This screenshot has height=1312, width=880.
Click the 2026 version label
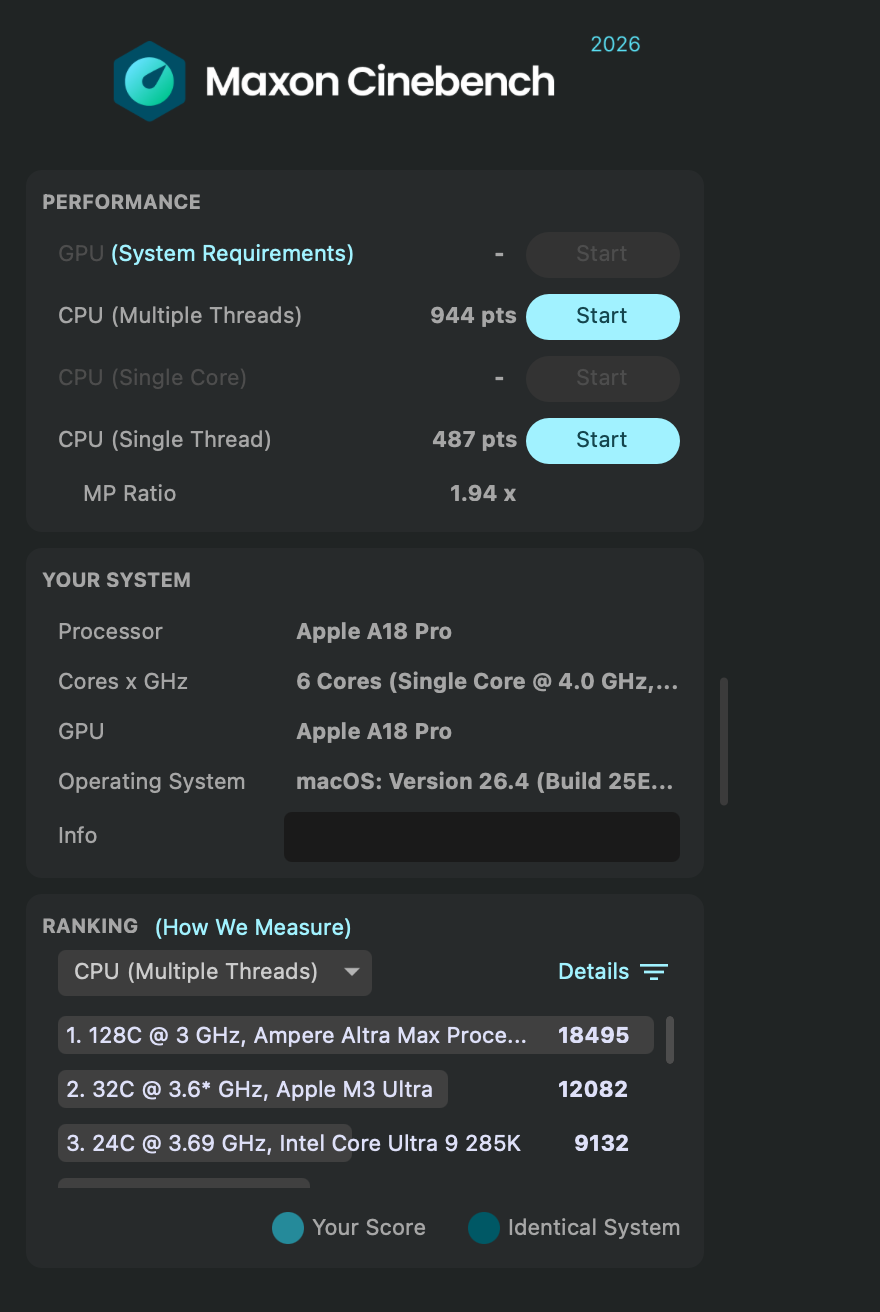[616, 44]
